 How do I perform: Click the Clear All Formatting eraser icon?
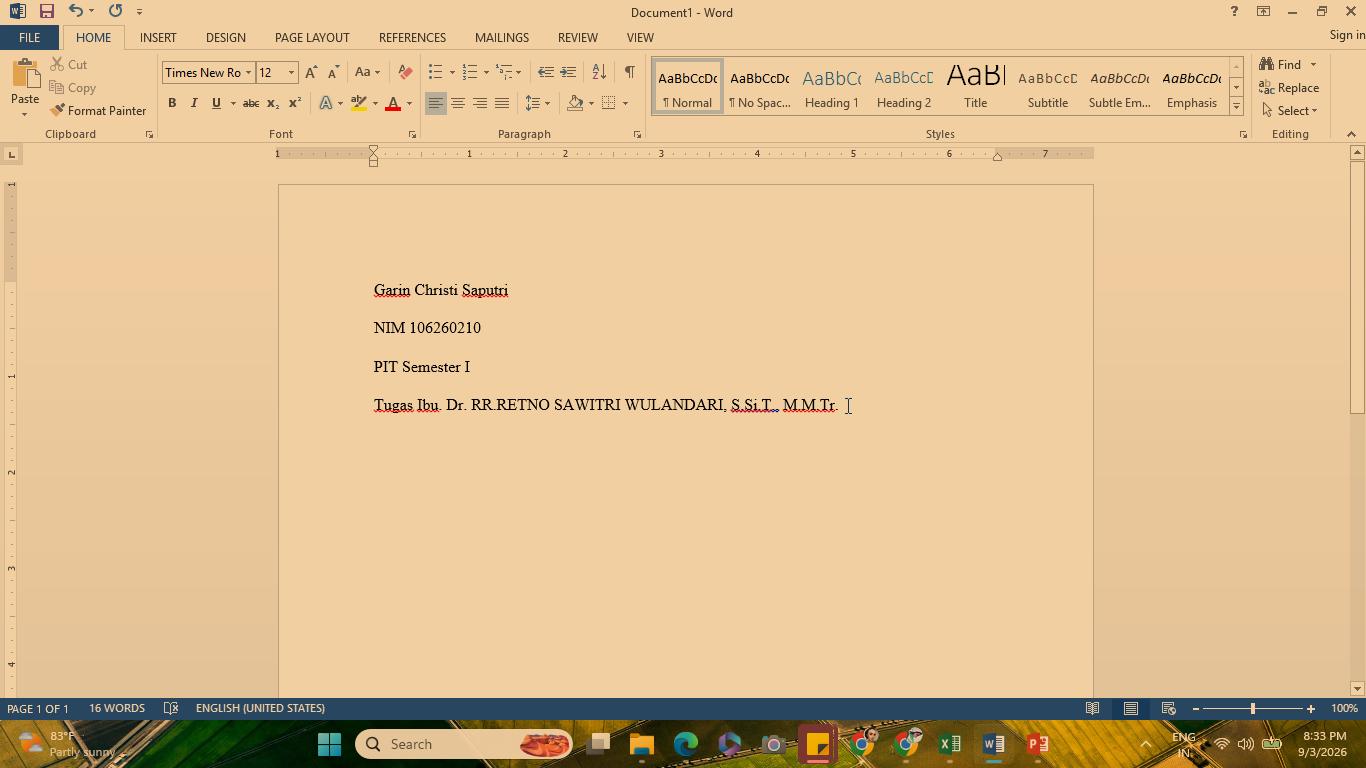[x=405, y=72]
